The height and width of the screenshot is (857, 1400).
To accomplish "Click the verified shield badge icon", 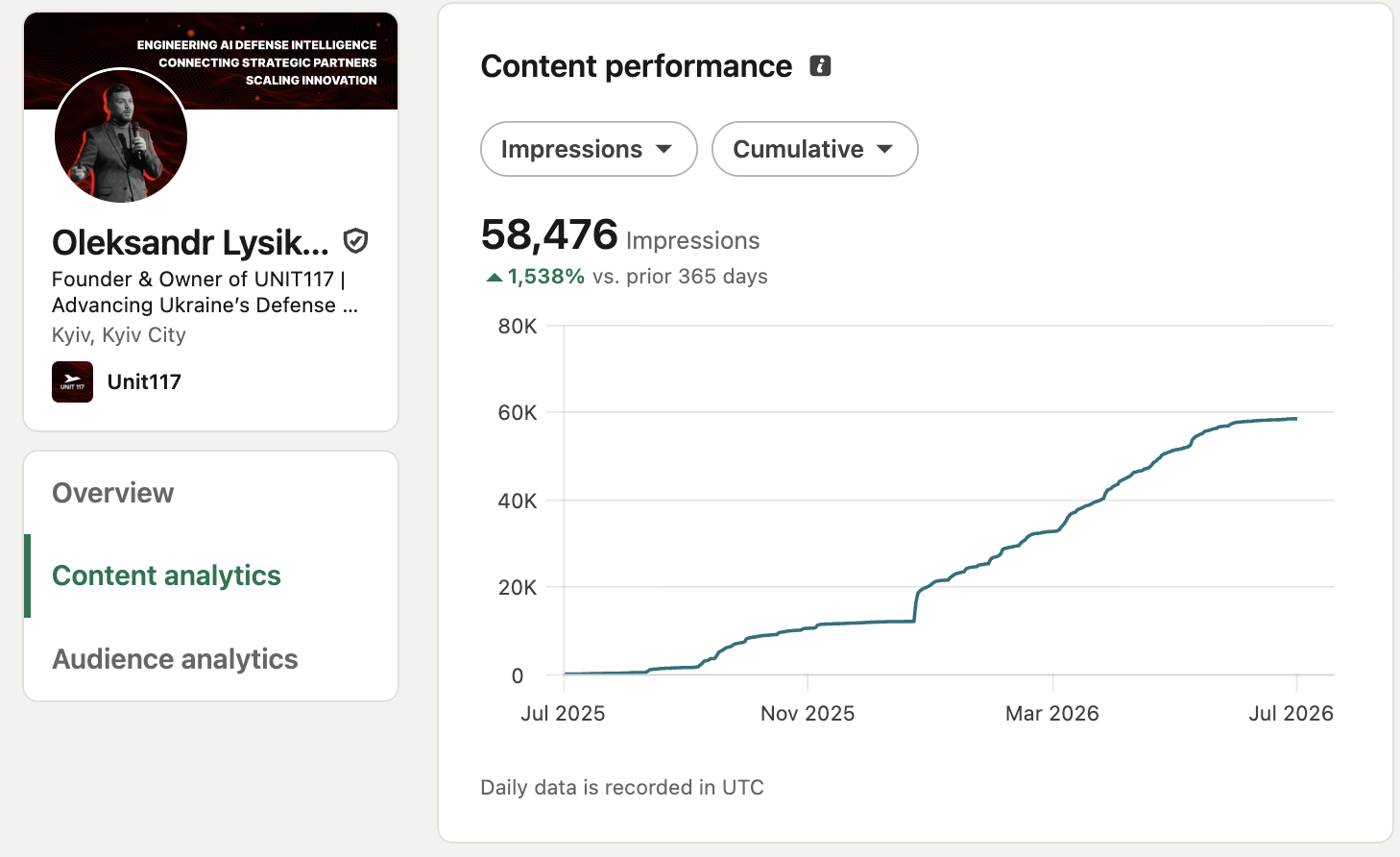I will click(355, 241).
